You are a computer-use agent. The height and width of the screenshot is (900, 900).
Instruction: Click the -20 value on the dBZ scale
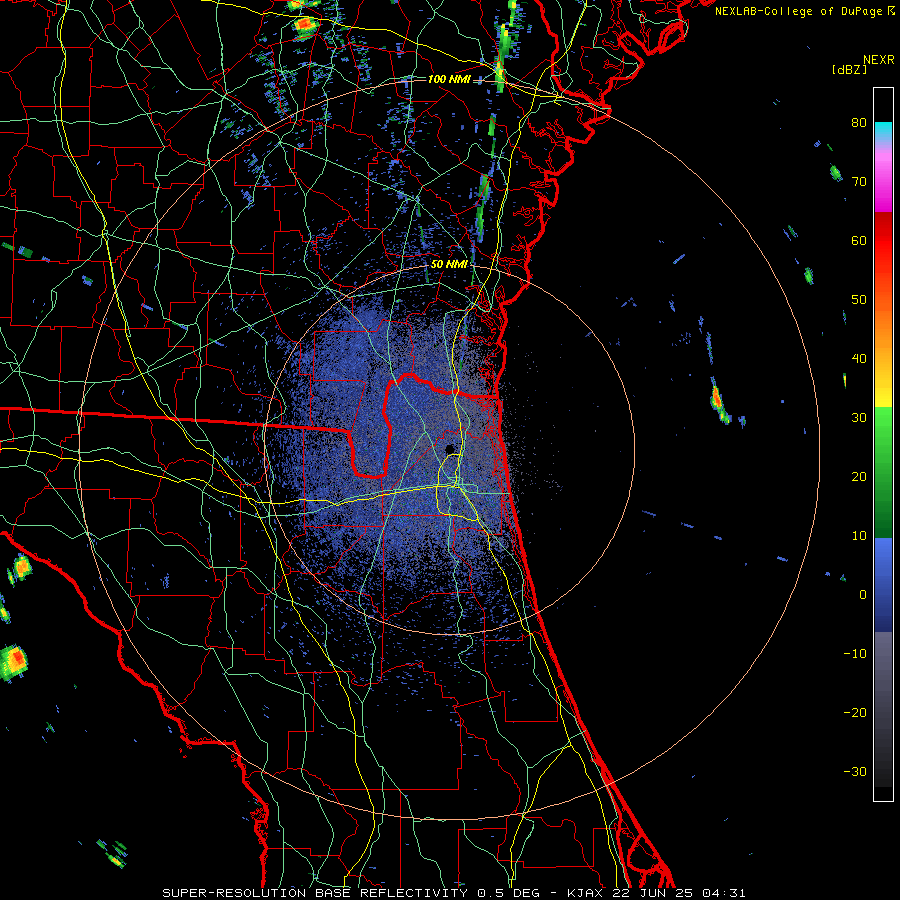point(855,712)
